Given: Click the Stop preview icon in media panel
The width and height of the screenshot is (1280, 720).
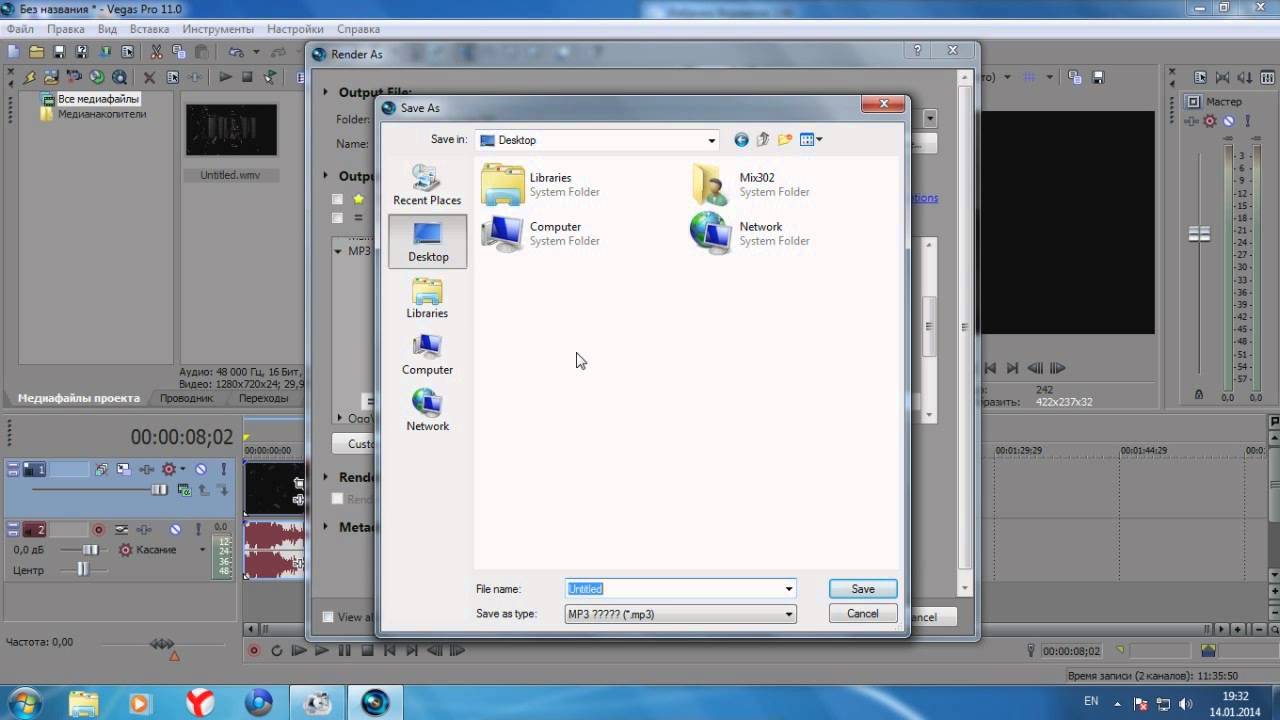Looking at the screenshot, I should click(x=247, y=77).
